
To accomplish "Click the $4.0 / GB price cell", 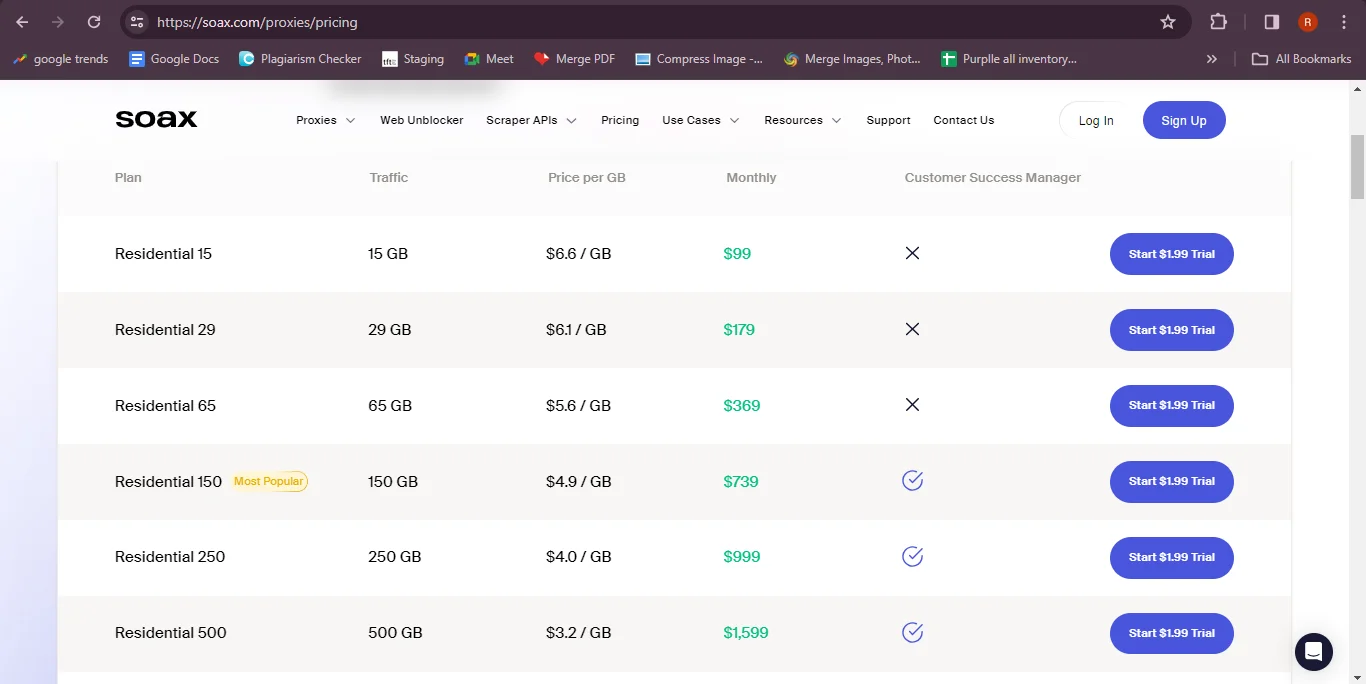I will click(578, 557).
